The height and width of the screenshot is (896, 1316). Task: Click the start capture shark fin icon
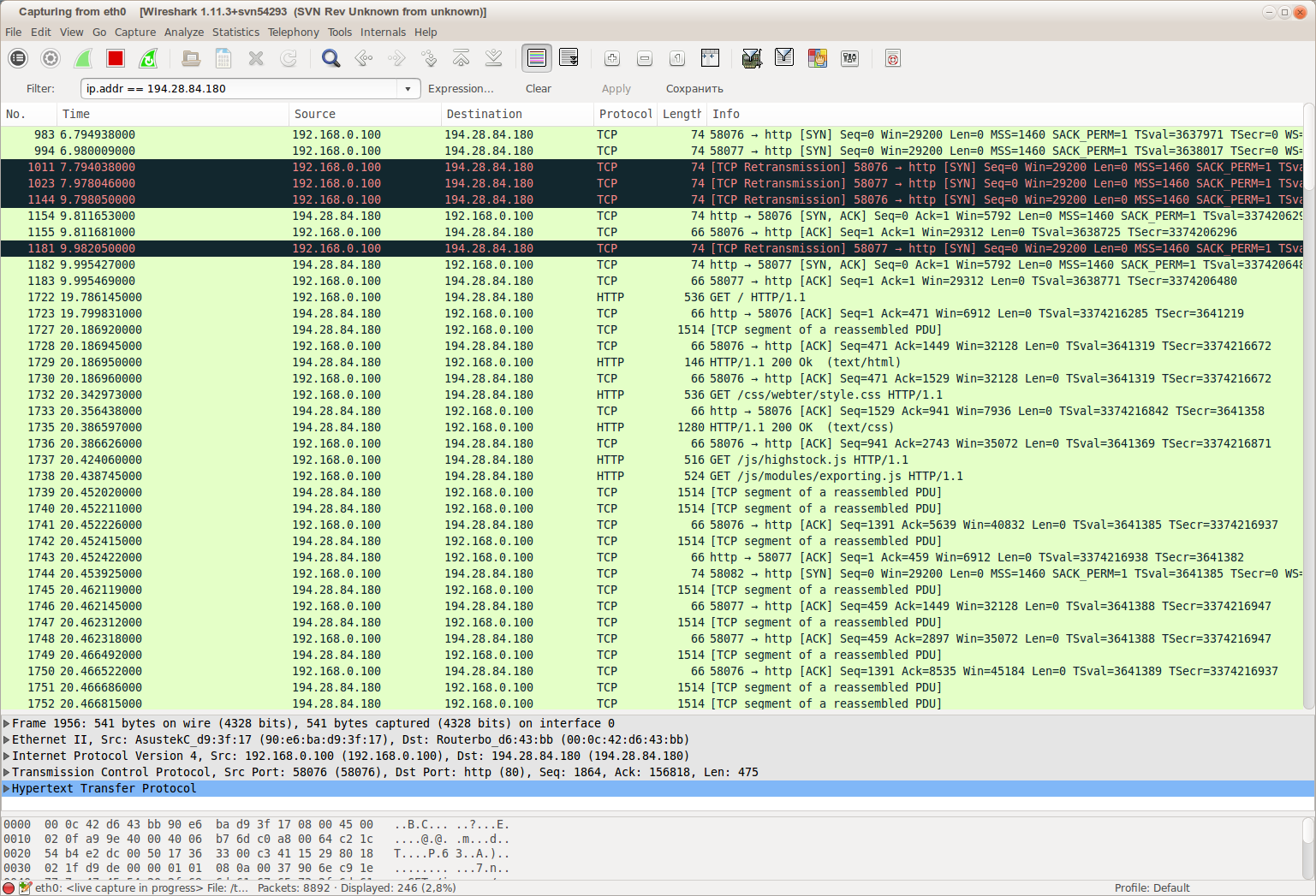[83, 58]
